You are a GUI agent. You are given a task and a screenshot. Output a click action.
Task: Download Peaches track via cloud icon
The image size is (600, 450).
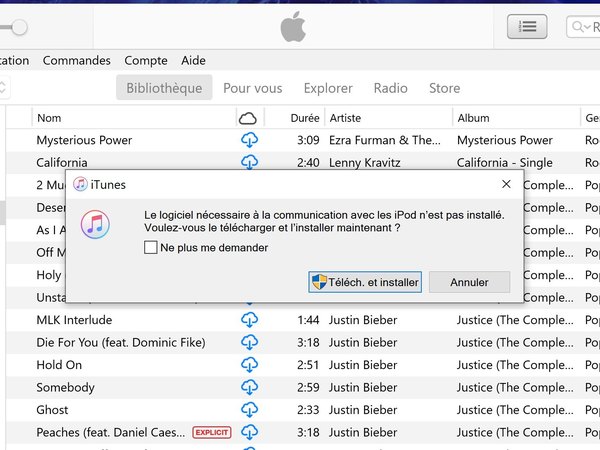[x=249, y=432]
